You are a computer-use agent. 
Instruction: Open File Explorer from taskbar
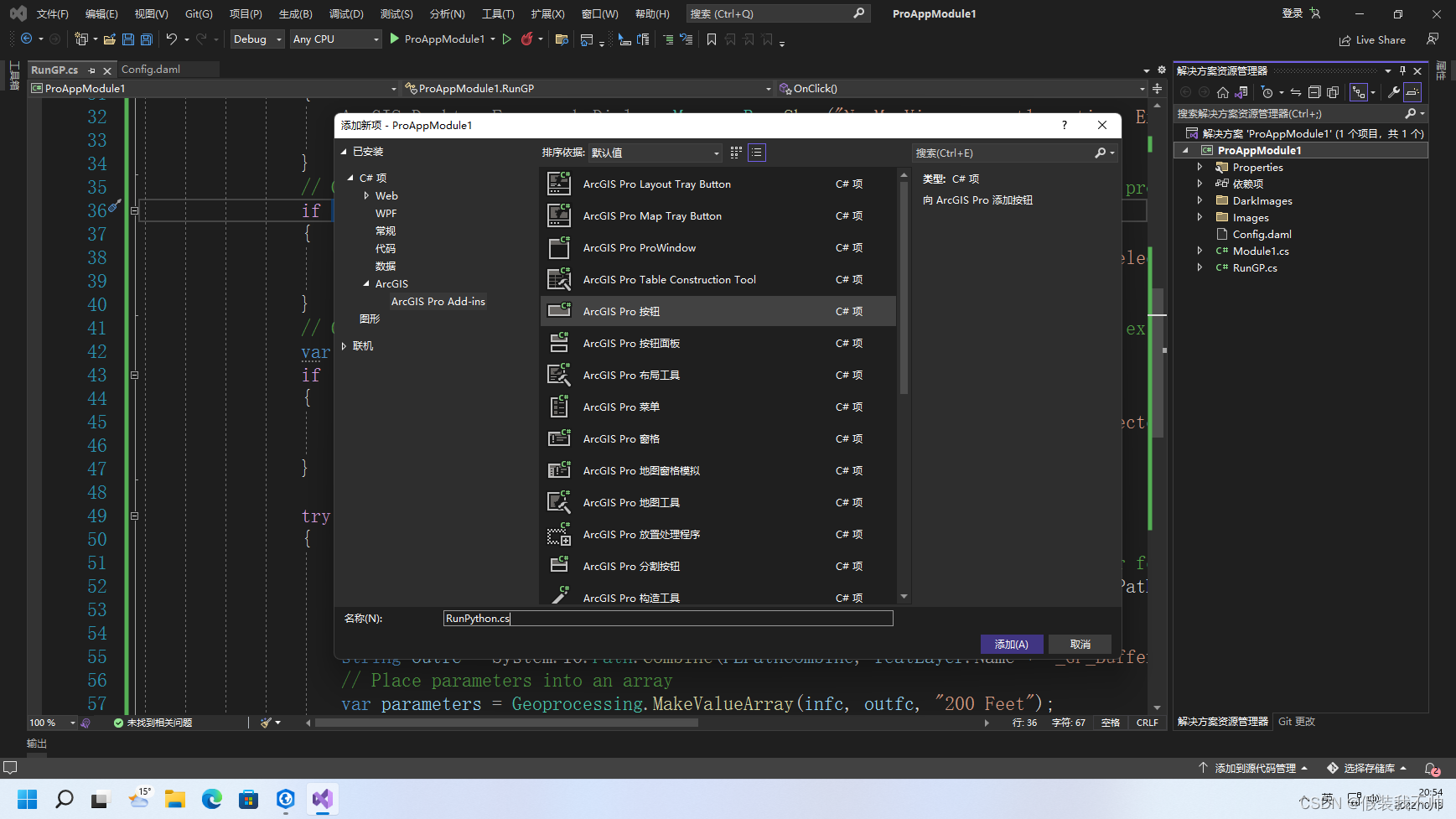point(174,799)
